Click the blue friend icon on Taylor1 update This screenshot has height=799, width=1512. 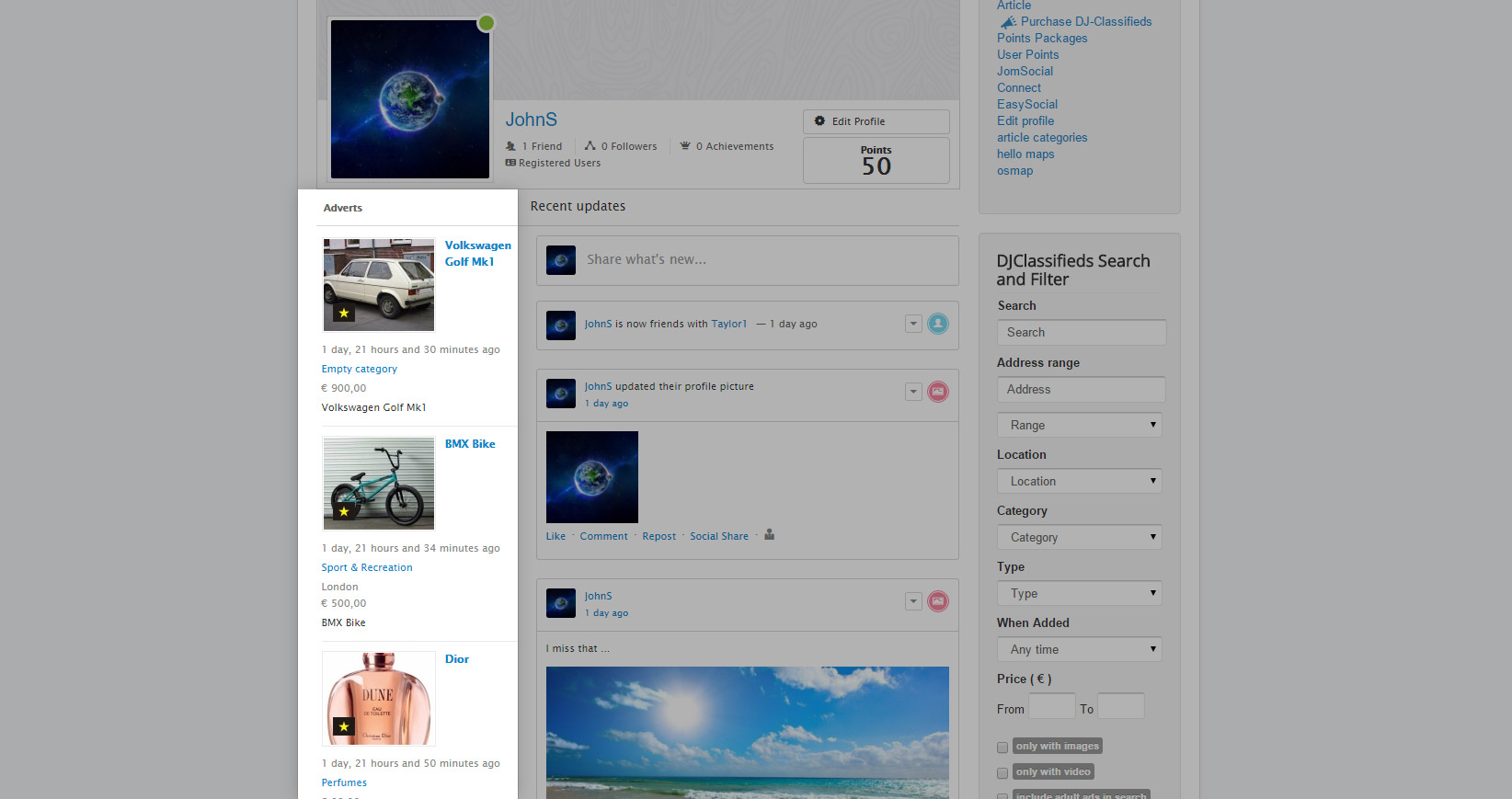(937, 324)
